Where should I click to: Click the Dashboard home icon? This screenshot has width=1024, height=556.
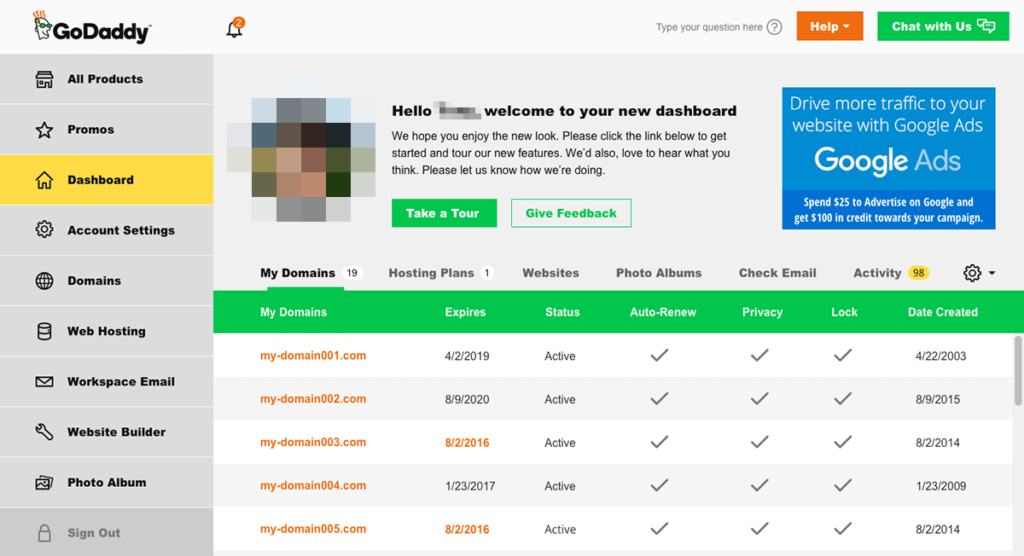tap(44, 180)
